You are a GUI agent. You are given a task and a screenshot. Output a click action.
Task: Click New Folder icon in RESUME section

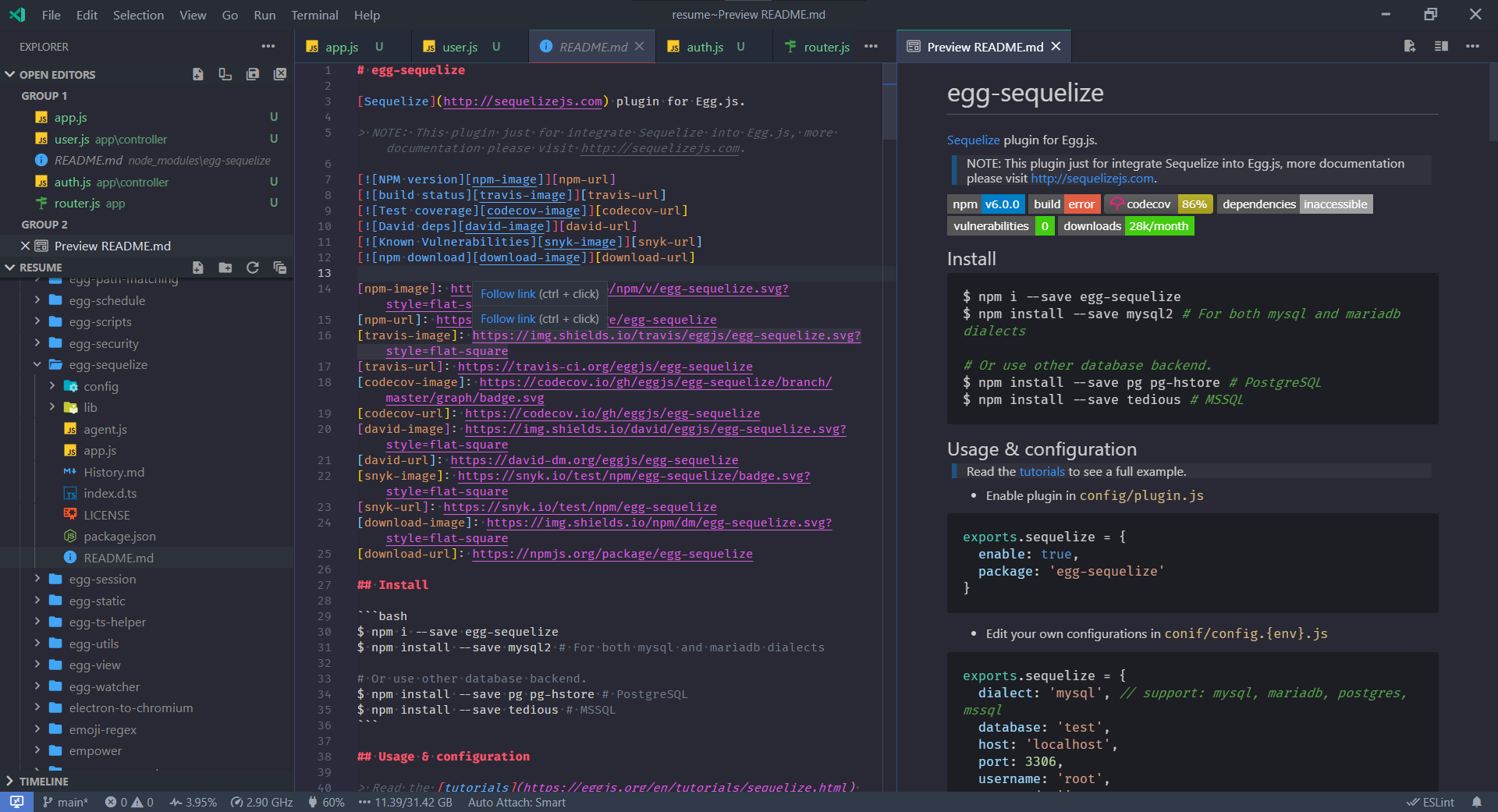pyautogui.click(x=225, y=268)
